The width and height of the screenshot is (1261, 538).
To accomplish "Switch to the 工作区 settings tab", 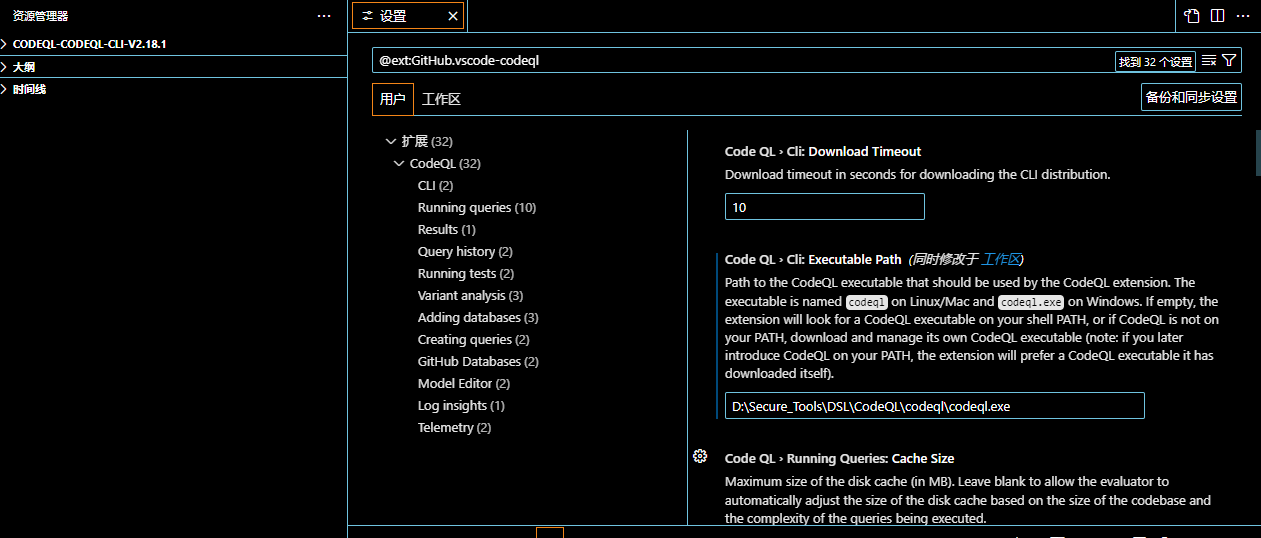I will point(441,99).
